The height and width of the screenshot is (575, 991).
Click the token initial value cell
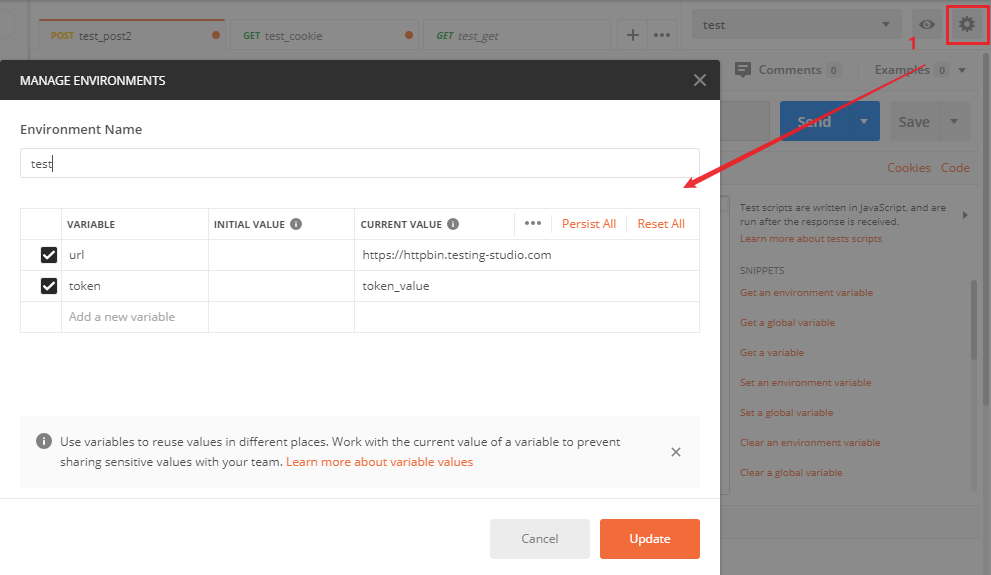281,286
